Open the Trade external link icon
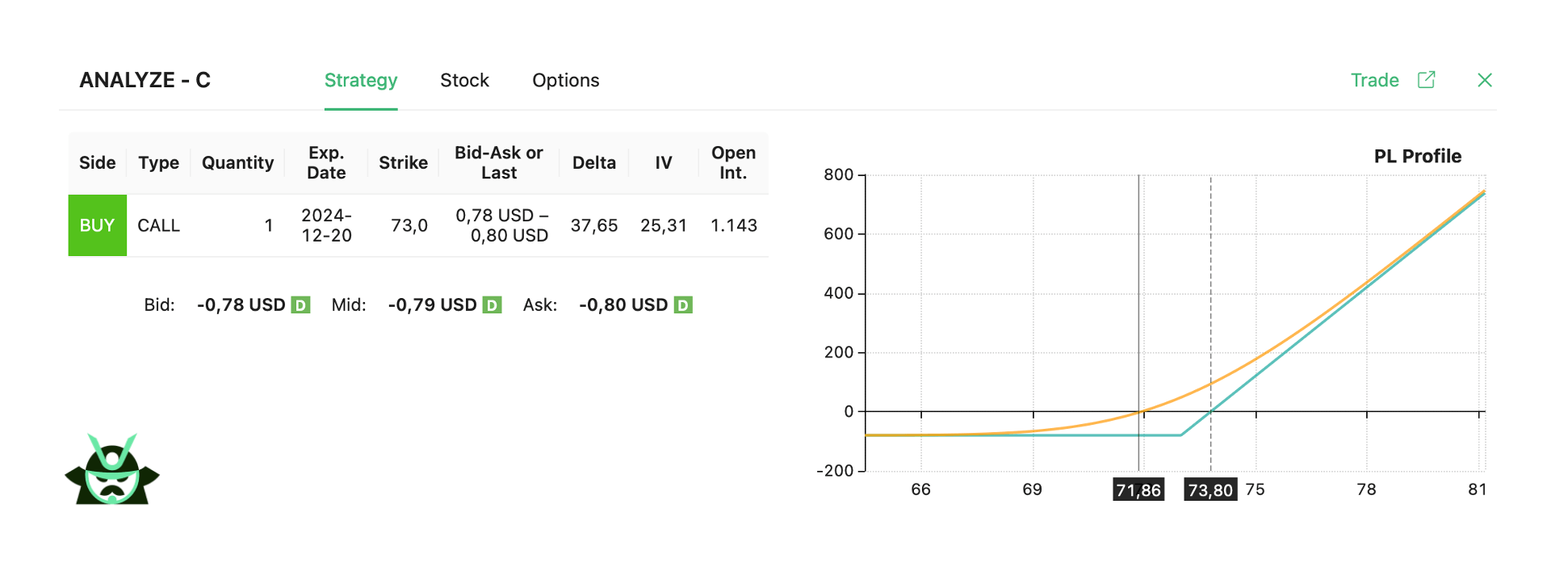1568x588 pixels. click(x=1426, y=80)
